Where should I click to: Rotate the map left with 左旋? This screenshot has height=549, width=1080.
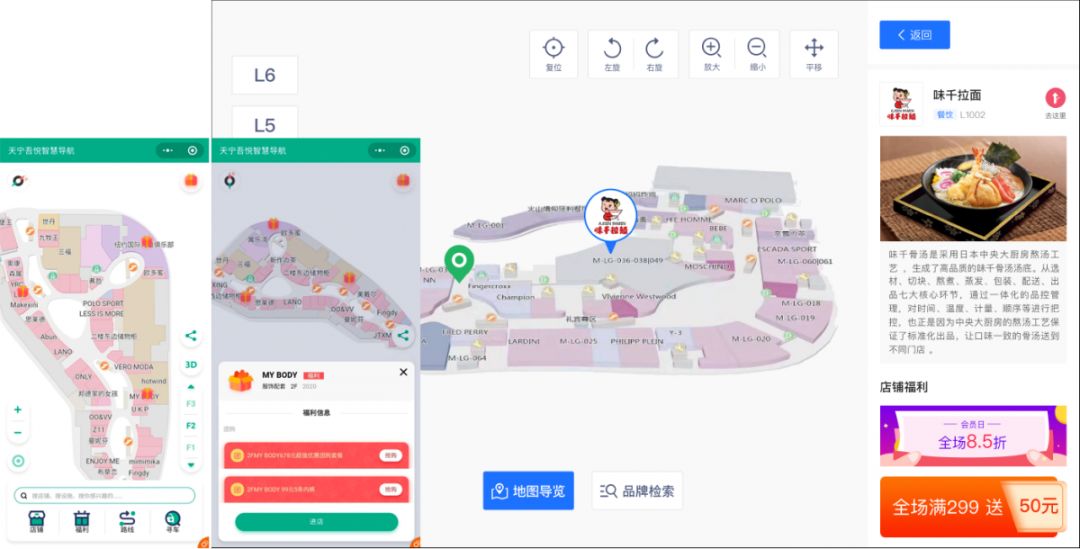612,54
